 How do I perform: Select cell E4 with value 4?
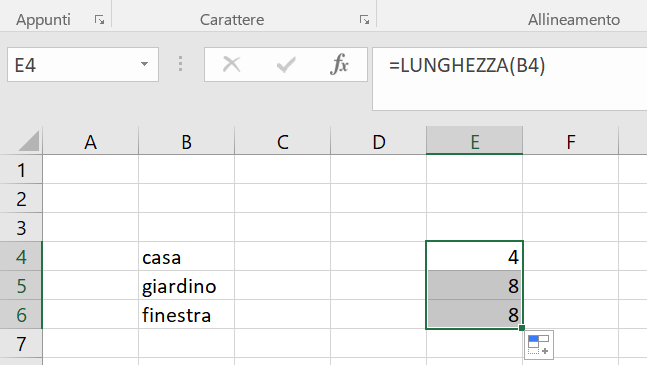[475, 256]
